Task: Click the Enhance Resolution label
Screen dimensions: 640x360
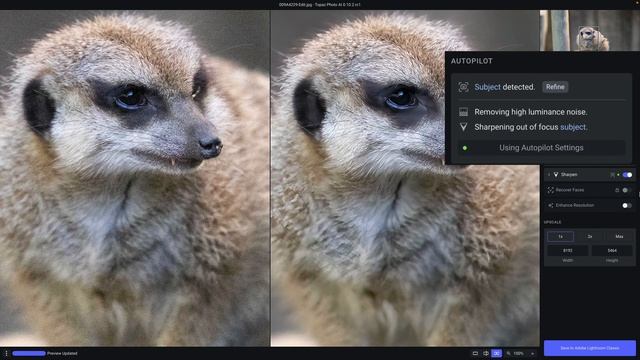Action: pos(575,205)
